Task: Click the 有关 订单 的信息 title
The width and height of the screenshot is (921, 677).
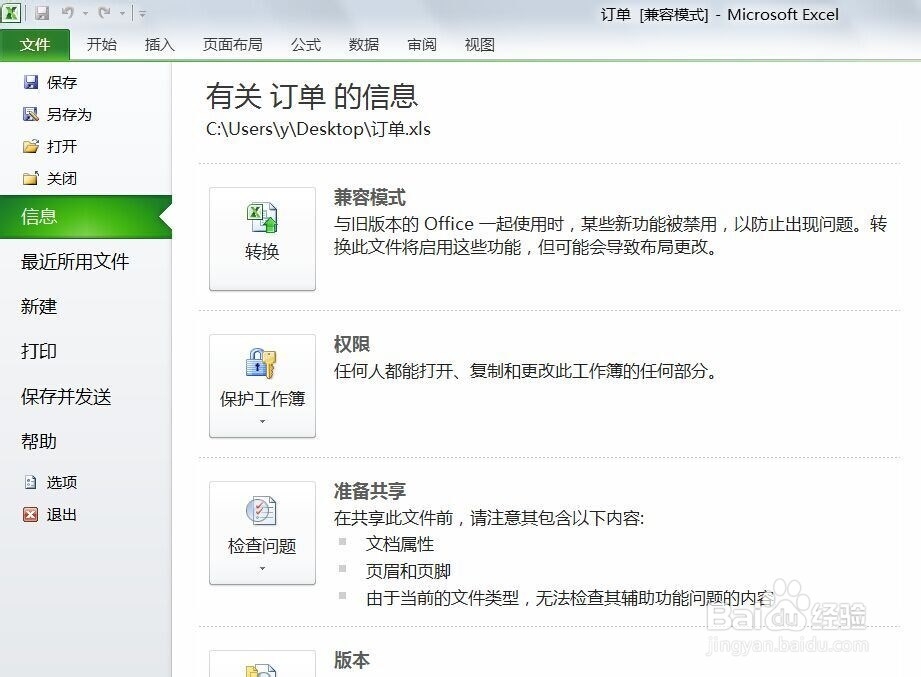Action: pyautogui.click(x=312, y=96)
